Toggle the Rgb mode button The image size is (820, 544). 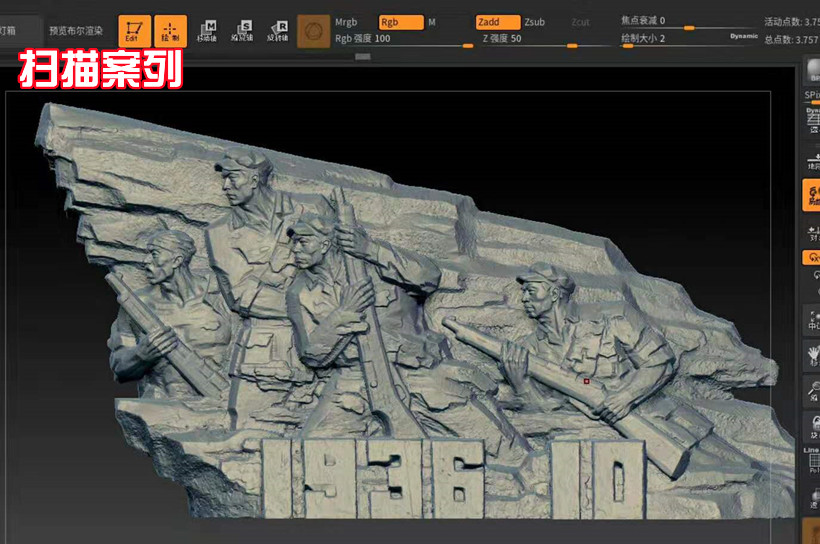point(401,21)
